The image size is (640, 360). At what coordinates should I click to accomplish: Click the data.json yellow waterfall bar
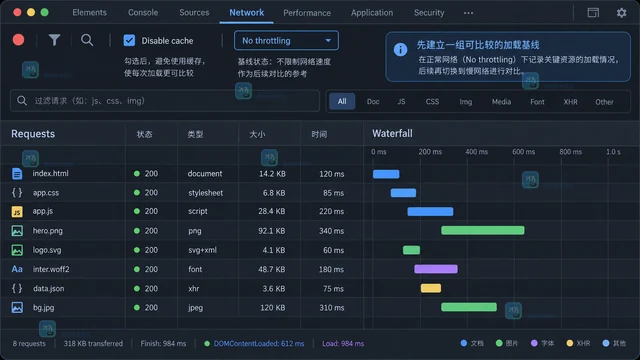(431, 288)
